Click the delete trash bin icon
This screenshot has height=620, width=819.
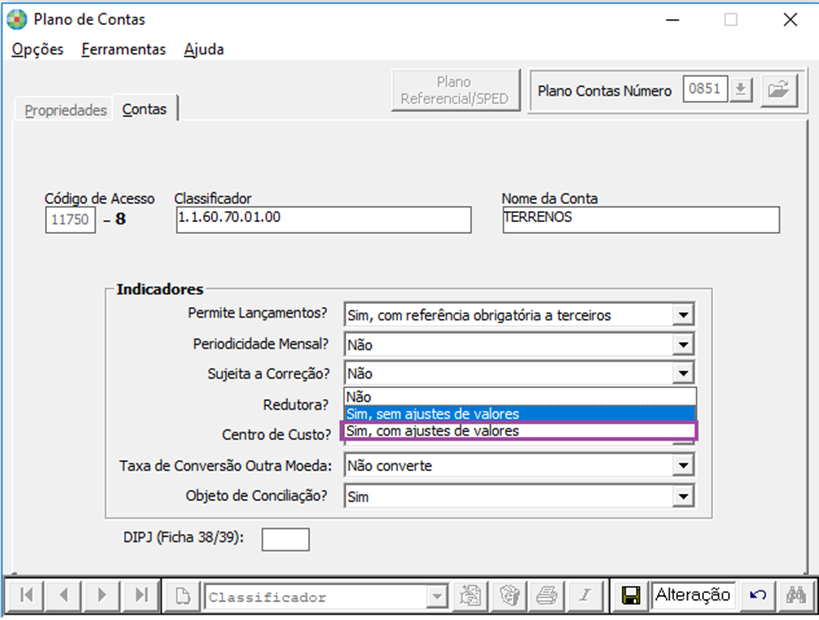[509, 595]
